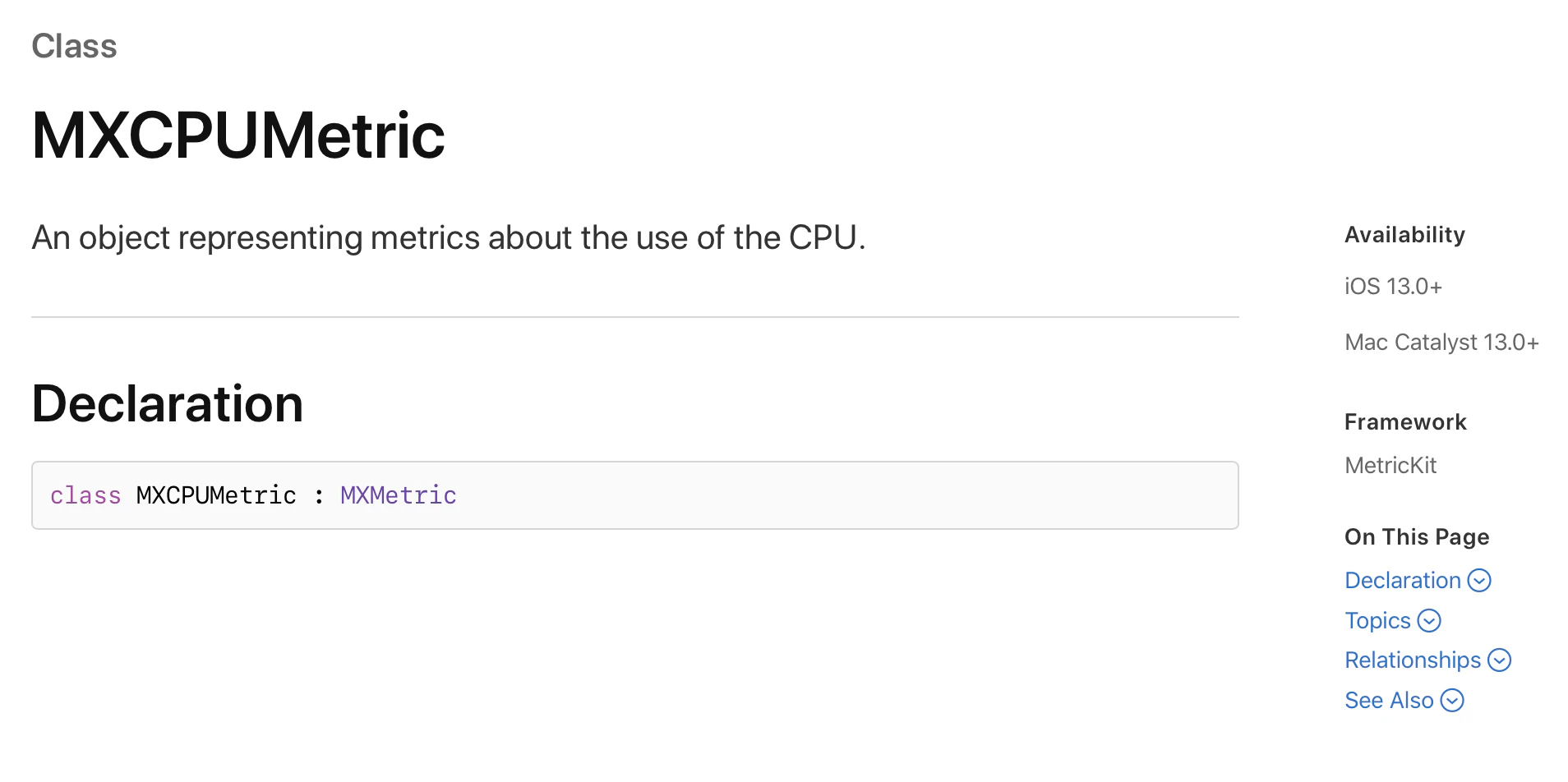The height and width of the screenshot is (782, 1568).
Task: Click the Declaration section heading
Action: click(x=168, y=404)
